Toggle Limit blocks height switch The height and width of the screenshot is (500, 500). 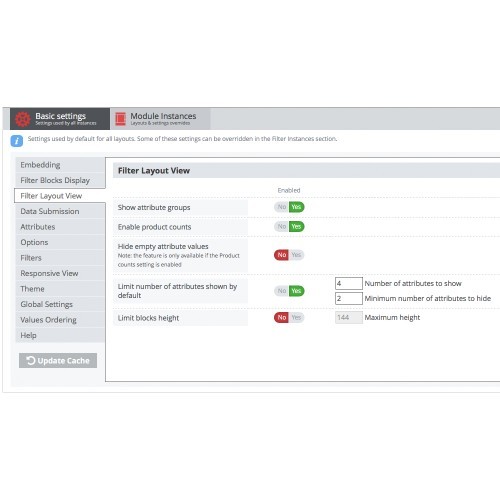click(x=289, y=317)
